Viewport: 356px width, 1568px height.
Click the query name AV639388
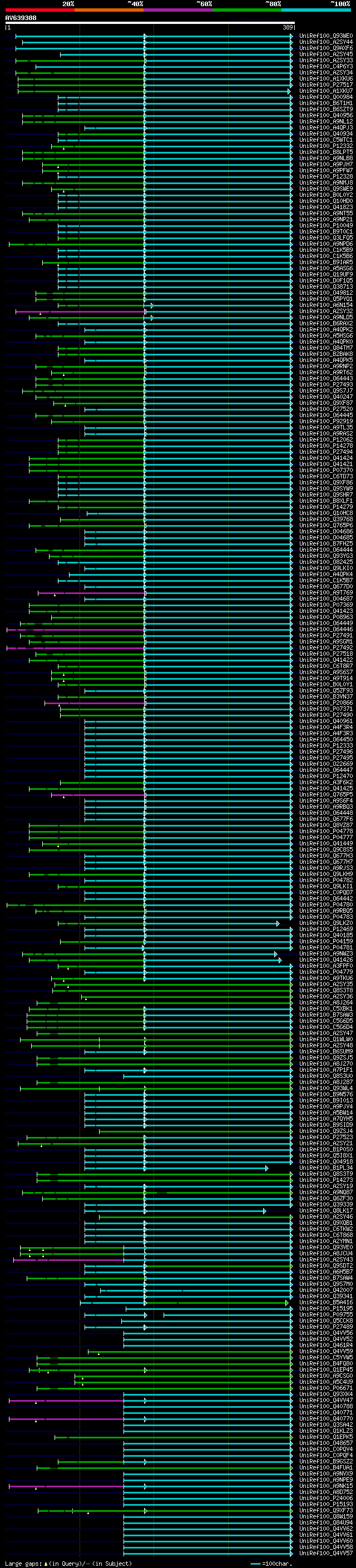pyautogui.click(x=21, y=18)
